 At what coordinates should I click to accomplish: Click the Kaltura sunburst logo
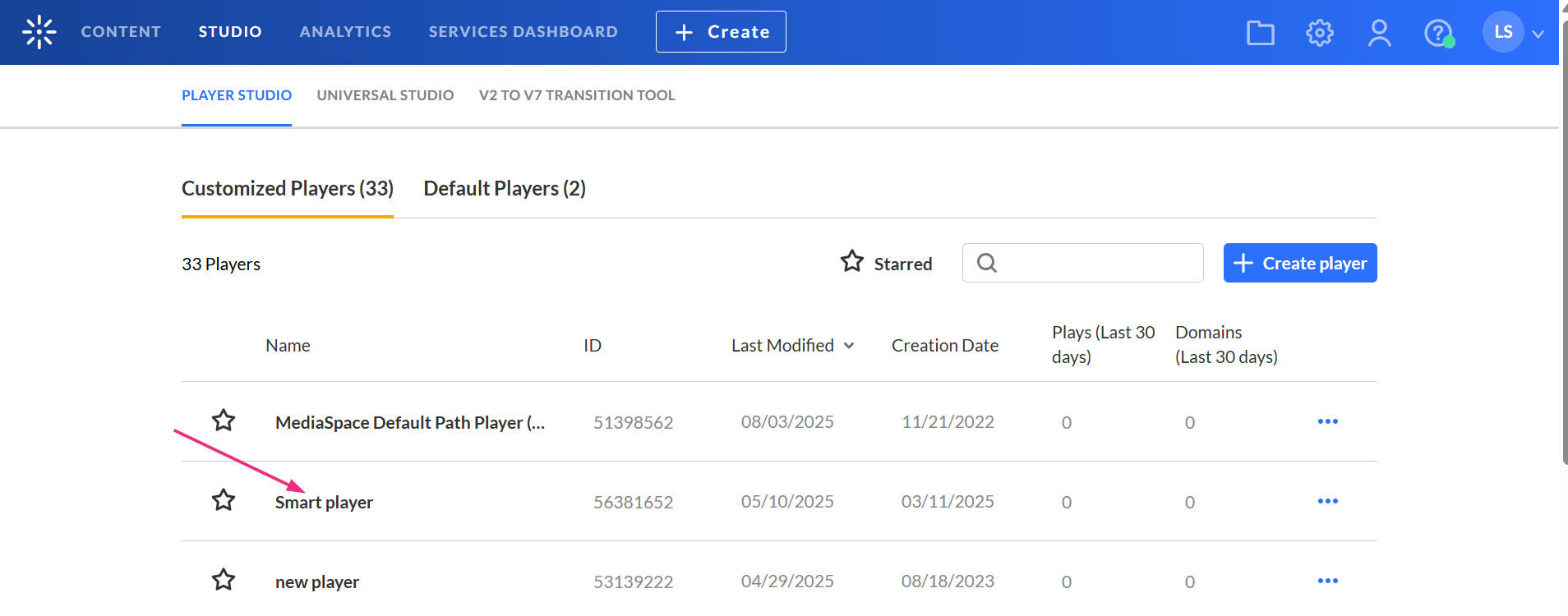[x=39, y=32]
